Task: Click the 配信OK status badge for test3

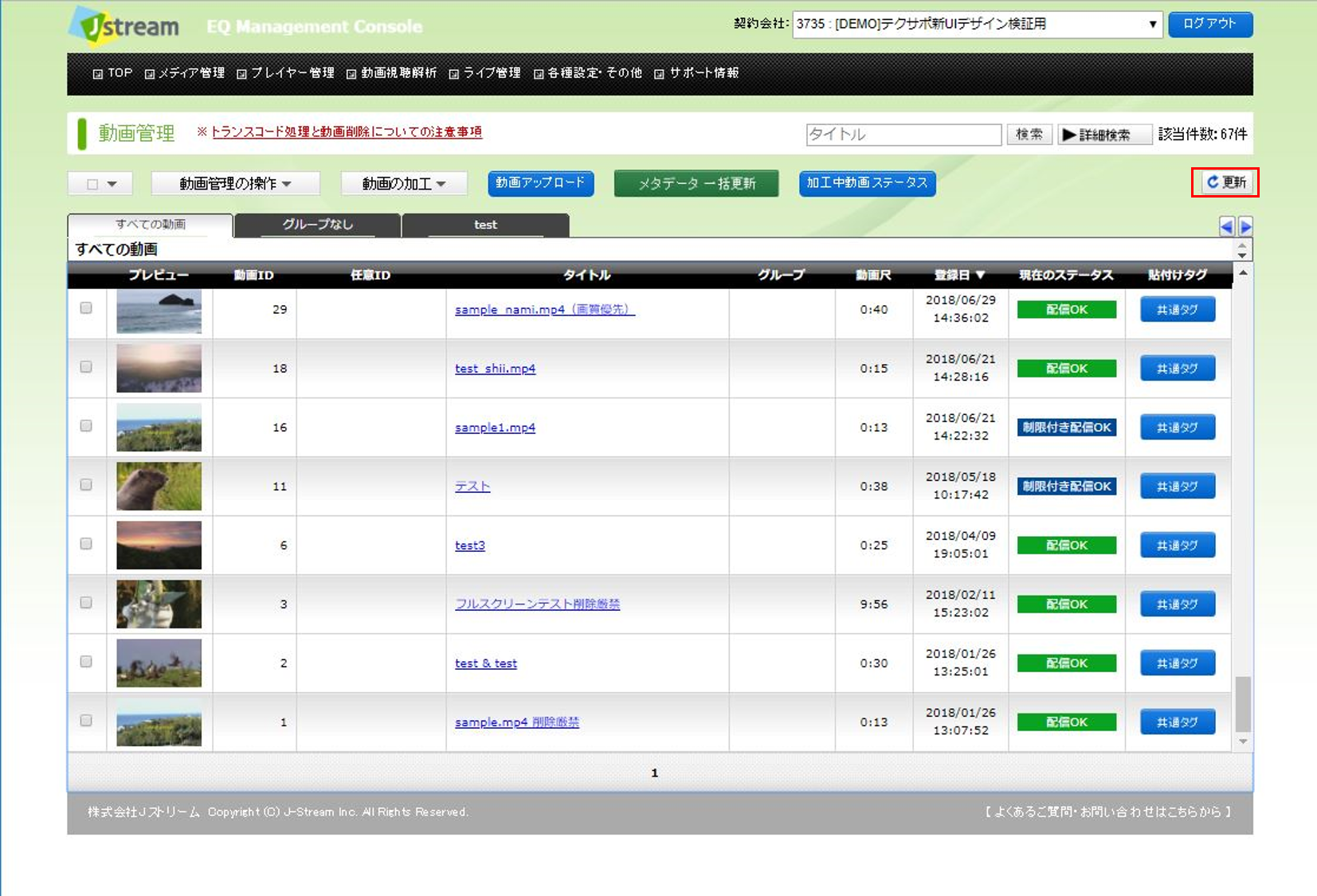Action: coord(1066,546)
